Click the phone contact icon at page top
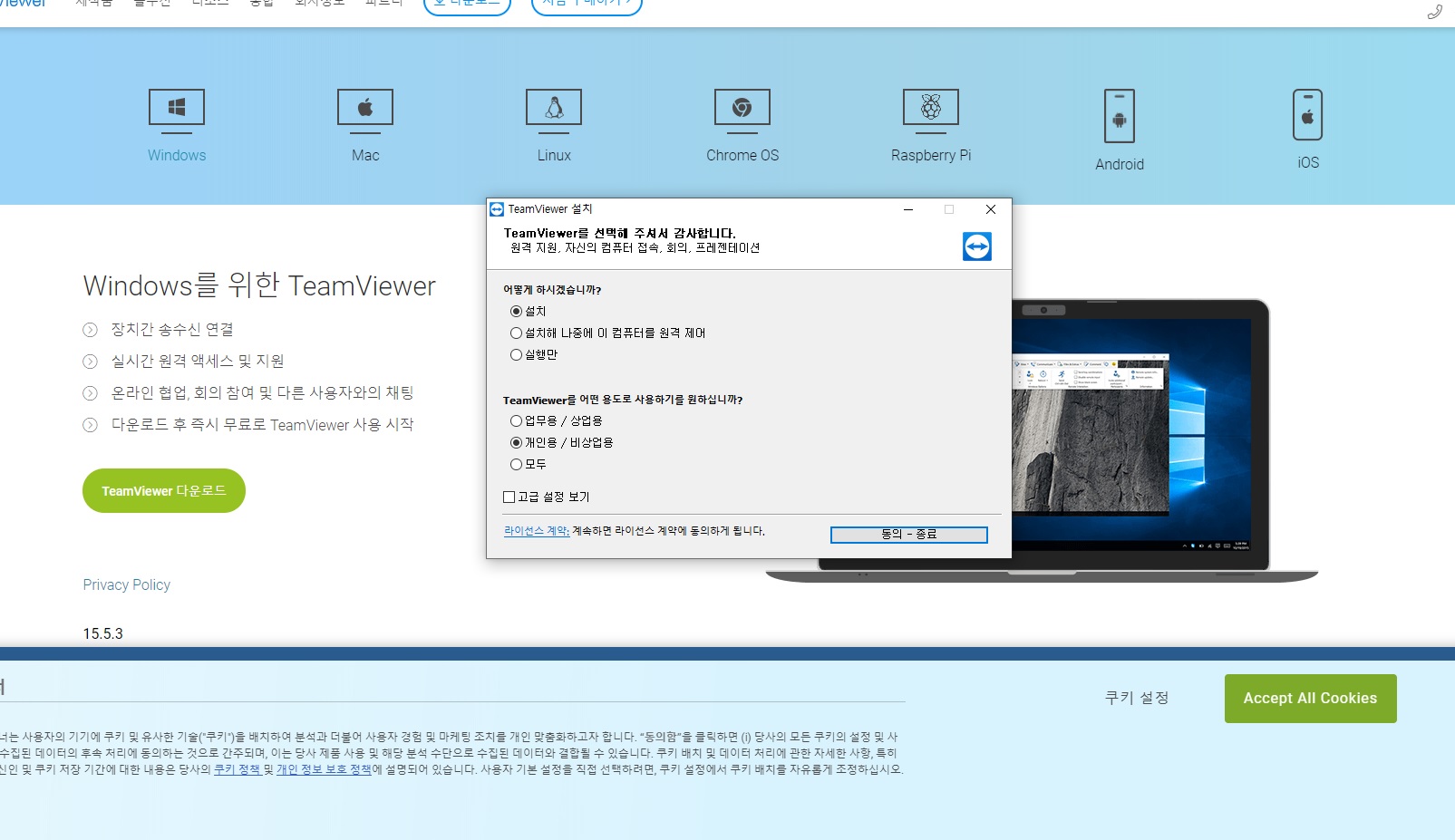Screen dimensions: 1455x840 click(1434, 12)
